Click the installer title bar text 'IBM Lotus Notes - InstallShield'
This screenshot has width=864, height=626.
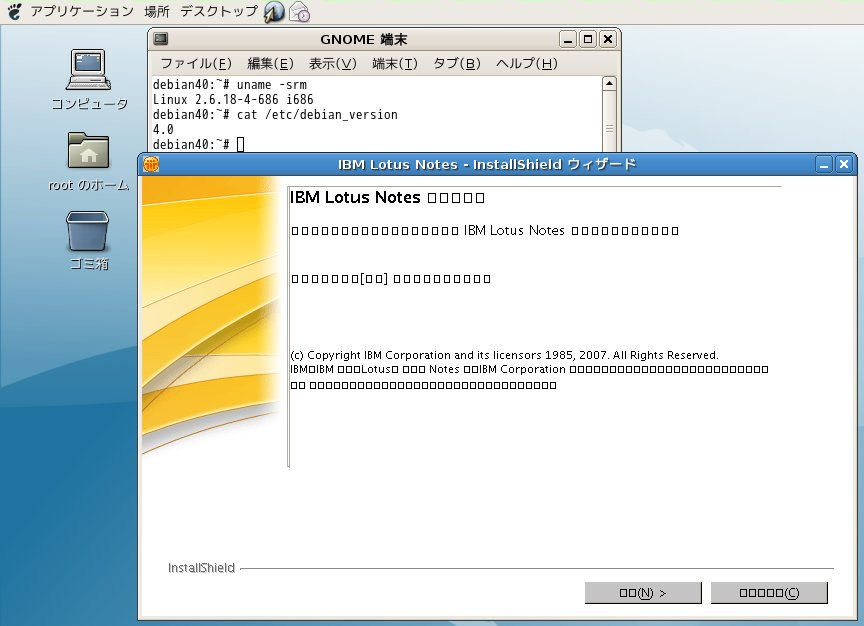(x=450, y=164)
